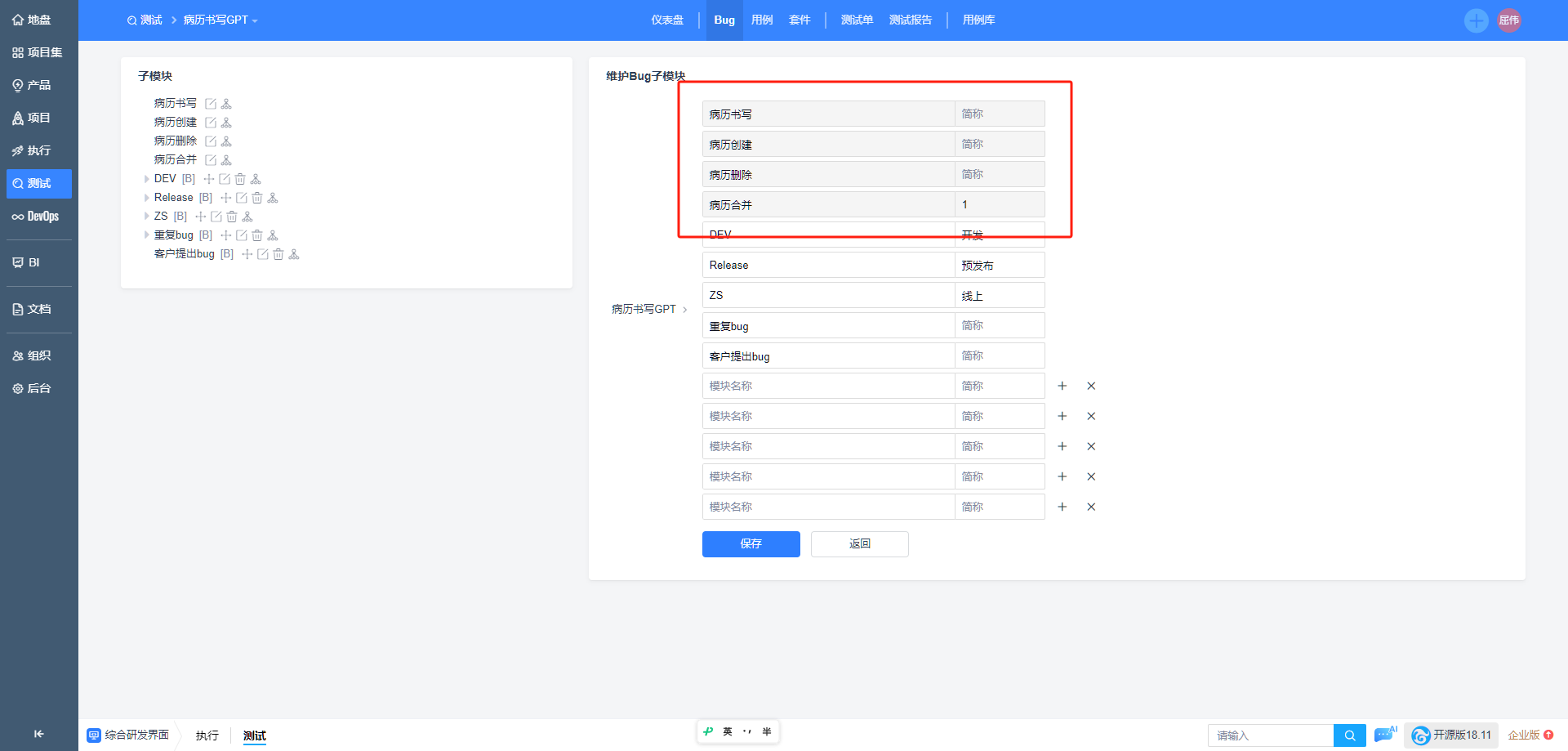Open the 测试报告 tab
This screenshot has height=751, width=1568.
pos(911,20)
